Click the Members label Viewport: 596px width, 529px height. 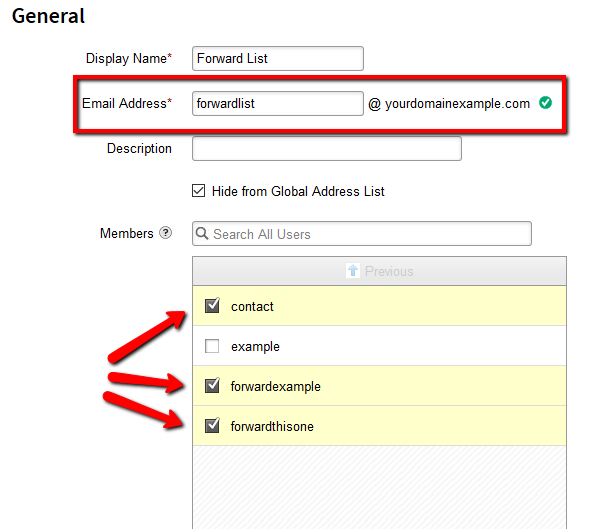pyautogui.click(x=127, y=233)
